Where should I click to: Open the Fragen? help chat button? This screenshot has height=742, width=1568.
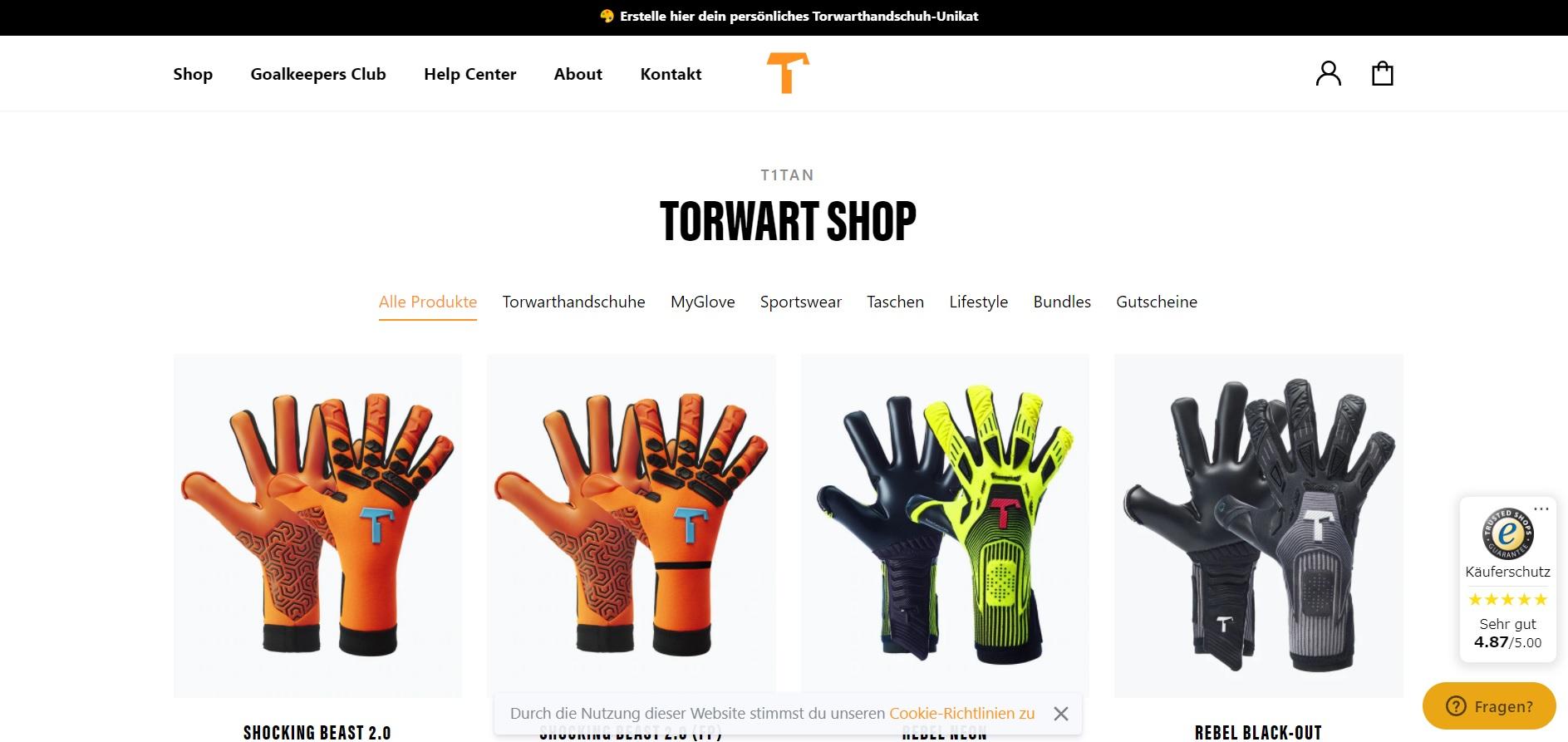tap(1489, 706)
